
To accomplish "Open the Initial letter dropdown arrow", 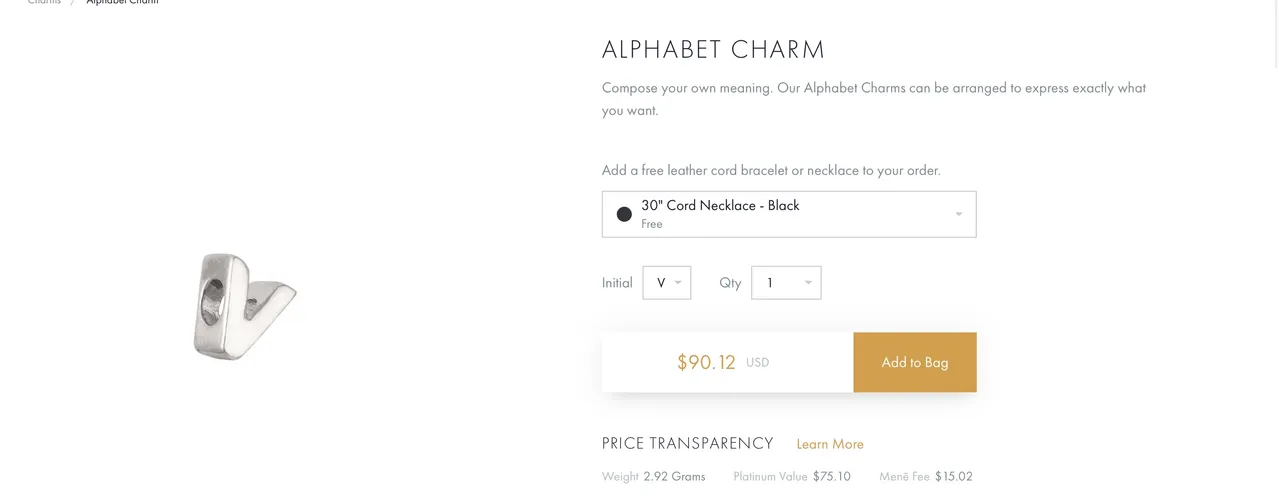I will click(x=678, y=283).
